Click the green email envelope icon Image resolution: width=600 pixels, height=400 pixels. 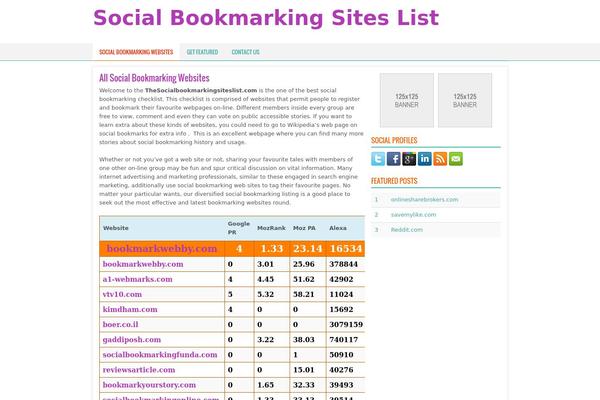(456, 159)
